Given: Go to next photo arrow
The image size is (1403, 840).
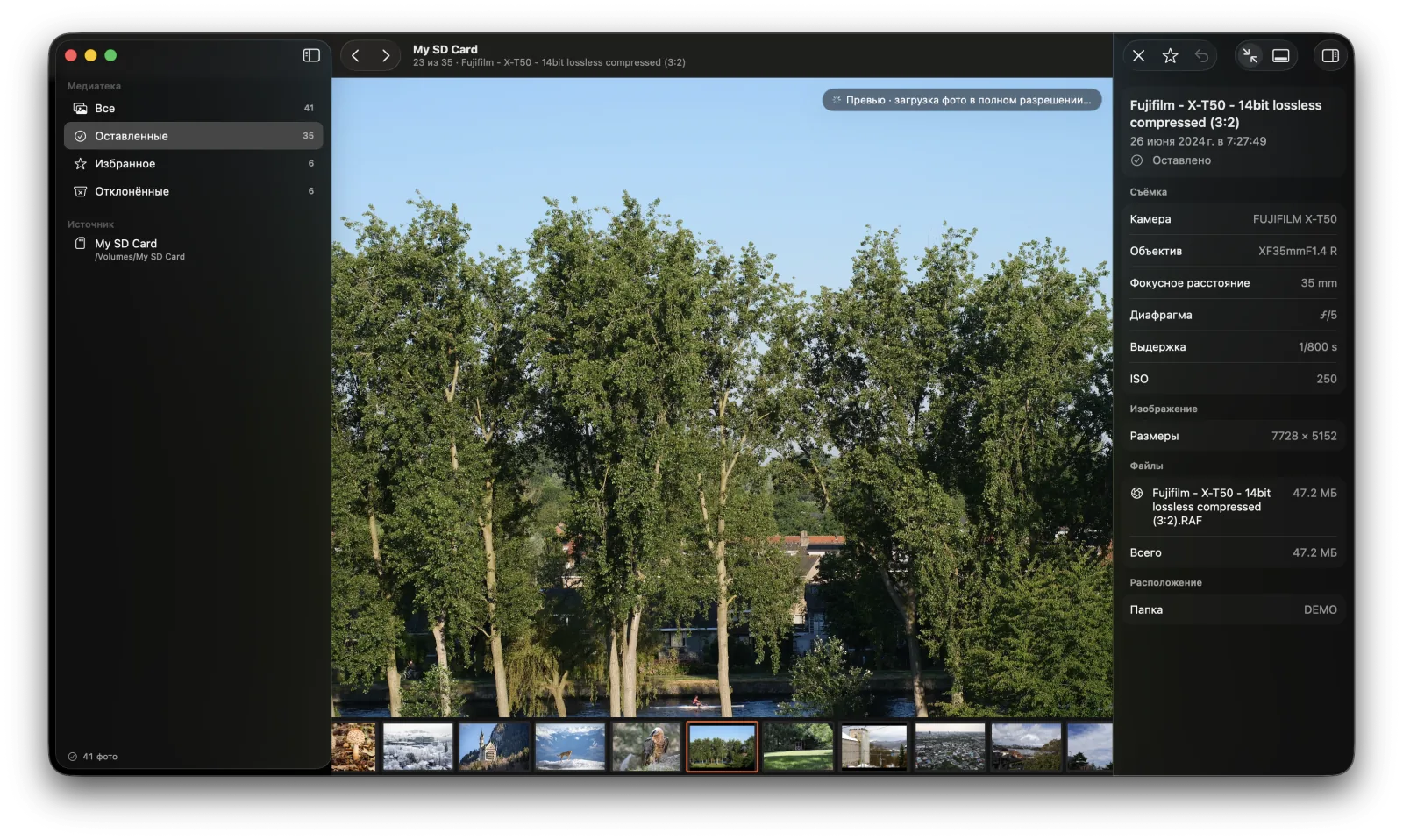Looking at the screenshot, I should tap(385, 55).
